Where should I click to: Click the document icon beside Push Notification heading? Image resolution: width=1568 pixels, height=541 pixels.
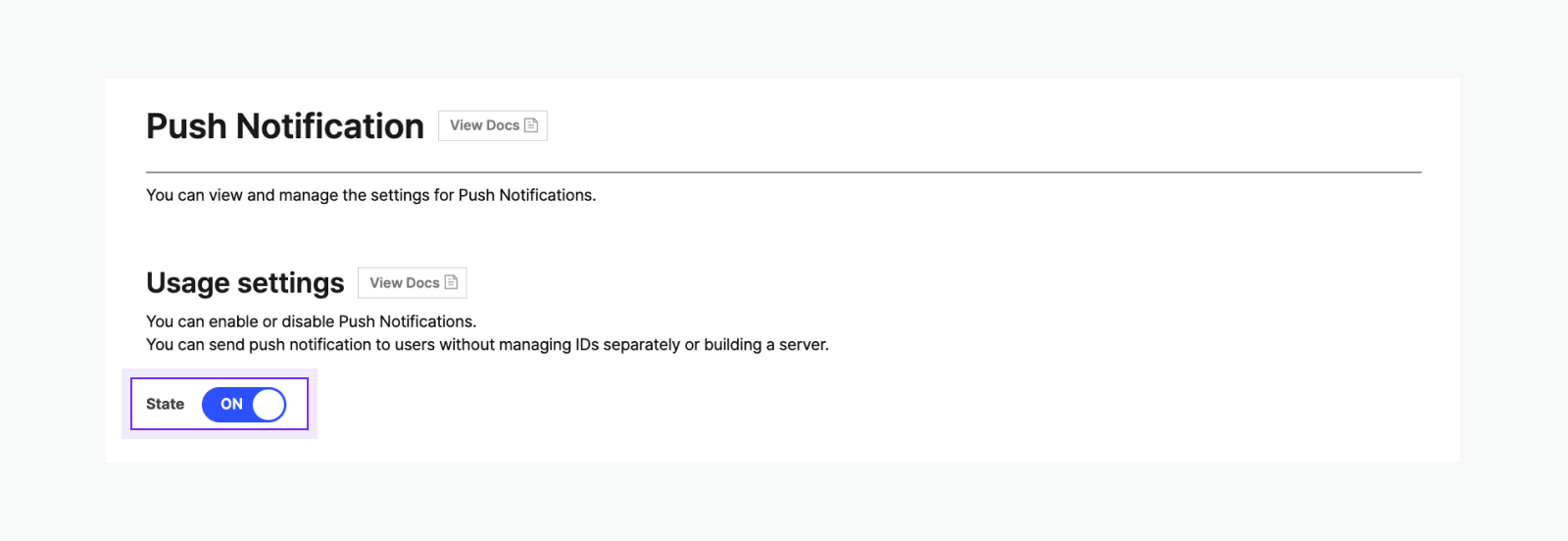click(531, 125)
